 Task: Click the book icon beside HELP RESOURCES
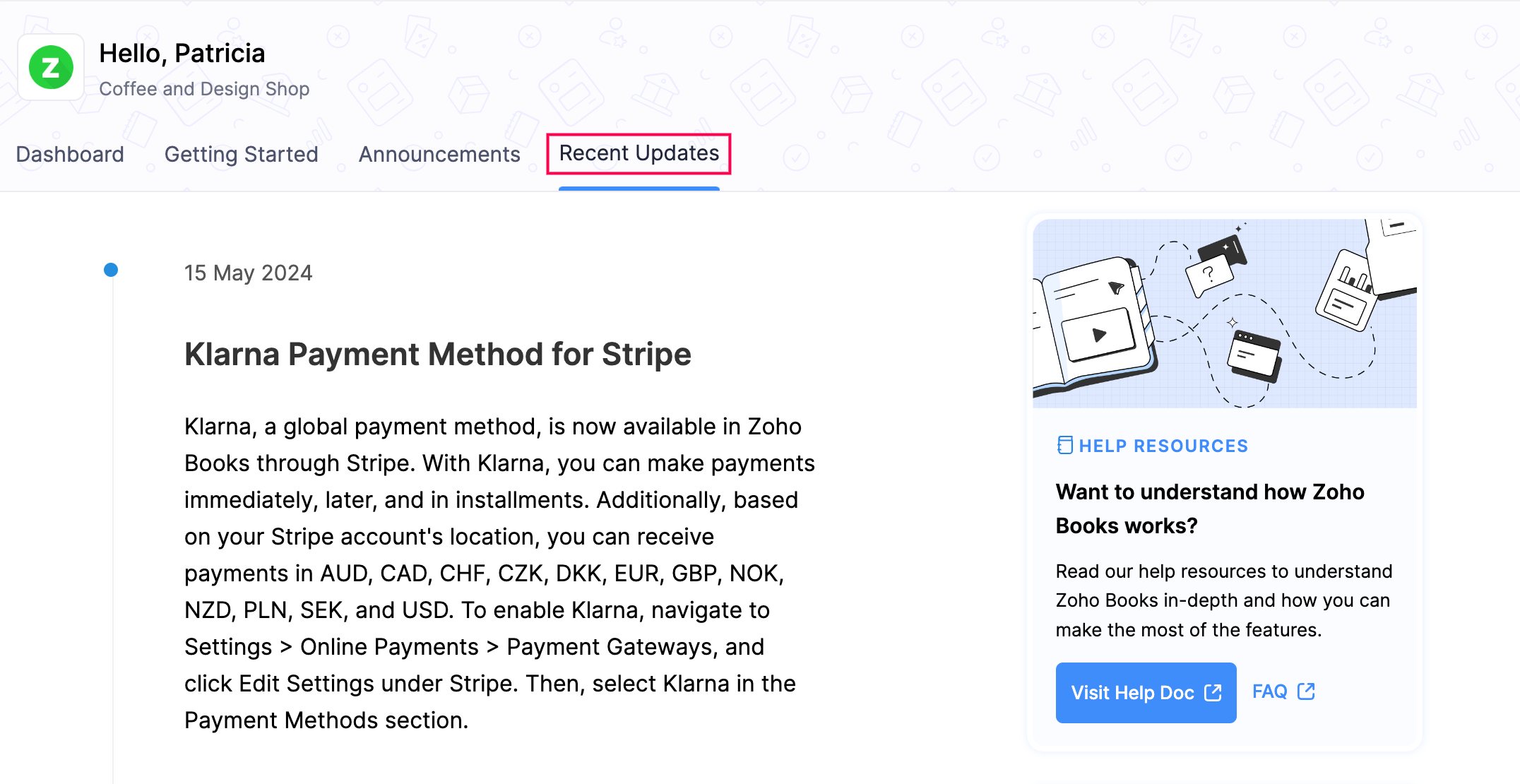[1065, 445]
